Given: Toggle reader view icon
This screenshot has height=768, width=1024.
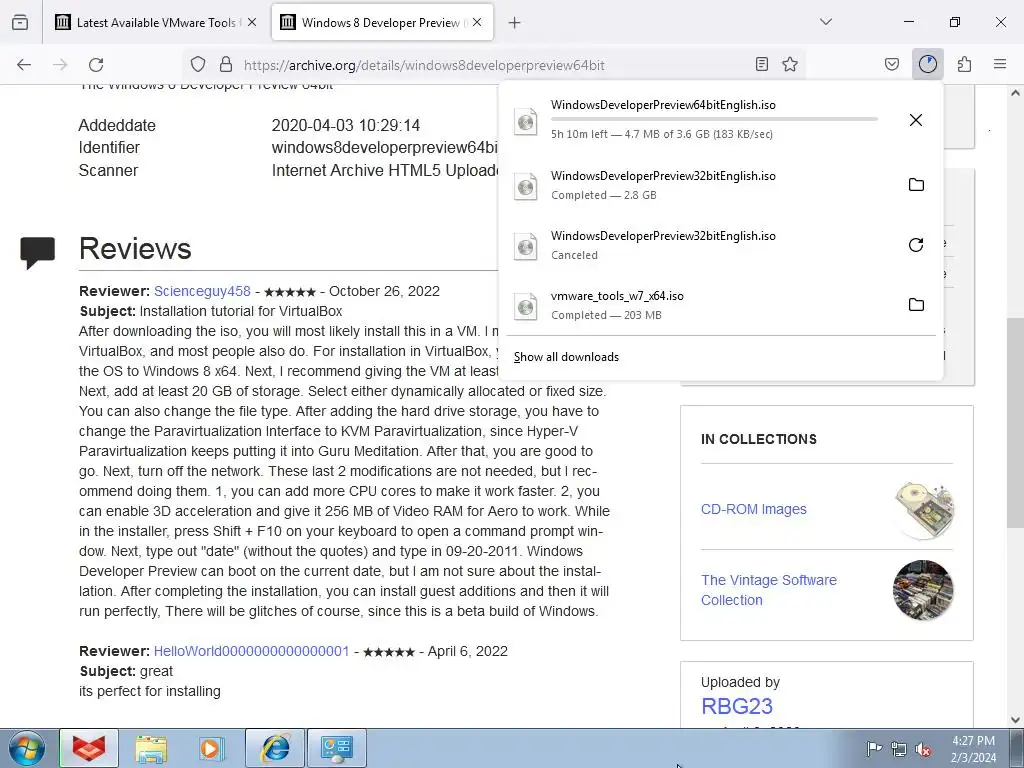Looking at the screenshot, I should tap(761, 64).
